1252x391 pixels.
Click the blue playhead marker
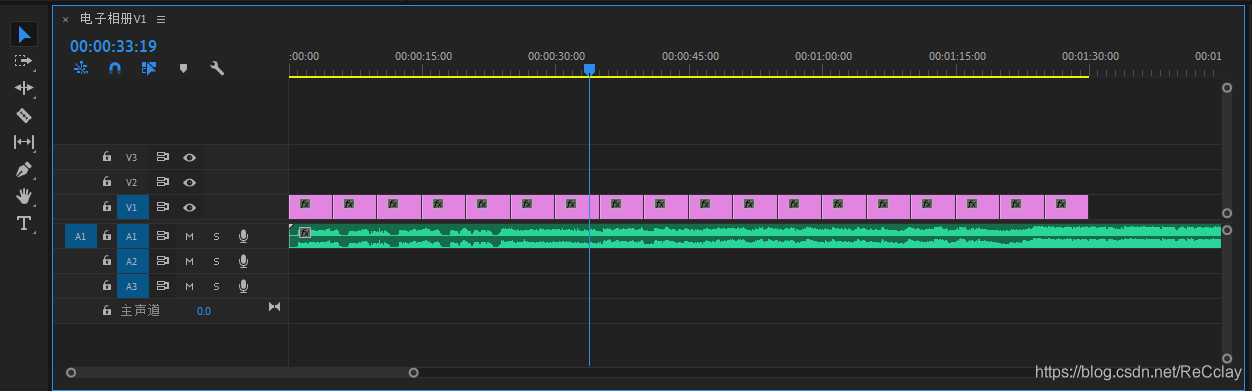click(x=589, y=69)
